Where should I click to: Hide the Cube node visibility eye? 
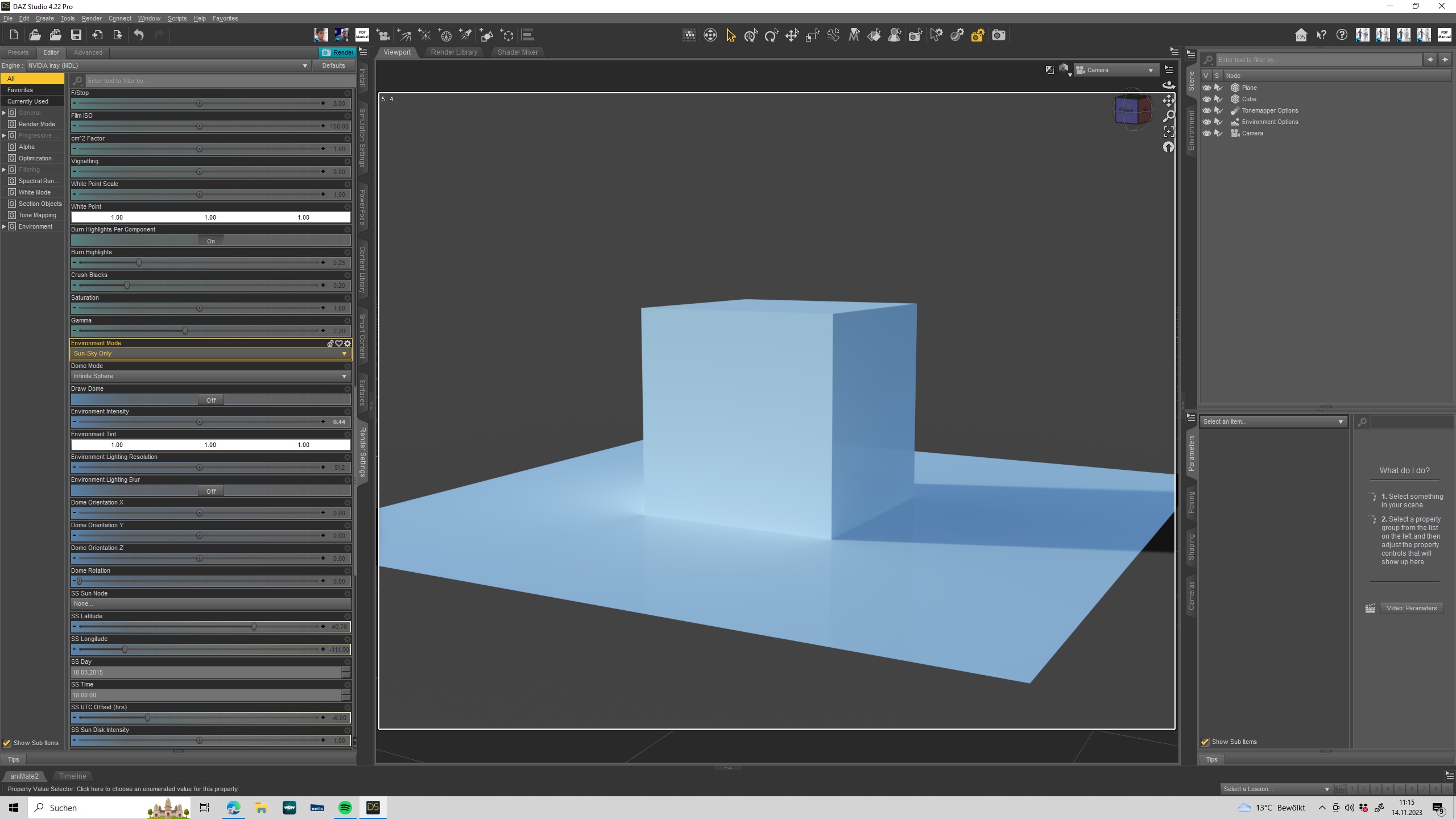pos(1206,99)
